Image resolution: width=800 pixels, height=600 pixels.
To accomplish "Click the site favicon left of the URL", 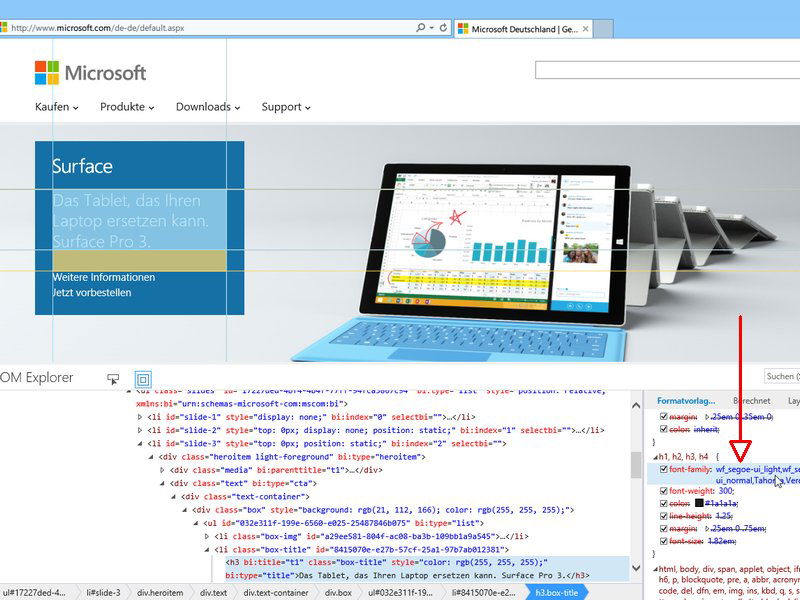I will [x=3, y=28].
